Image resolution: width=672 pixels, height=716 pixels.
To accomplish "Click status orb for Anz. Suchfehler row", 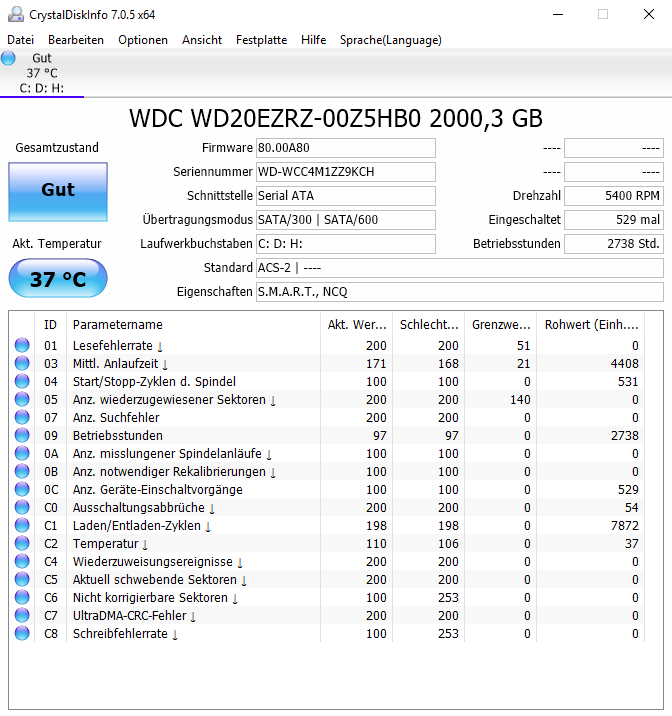I will click(22, 417).
